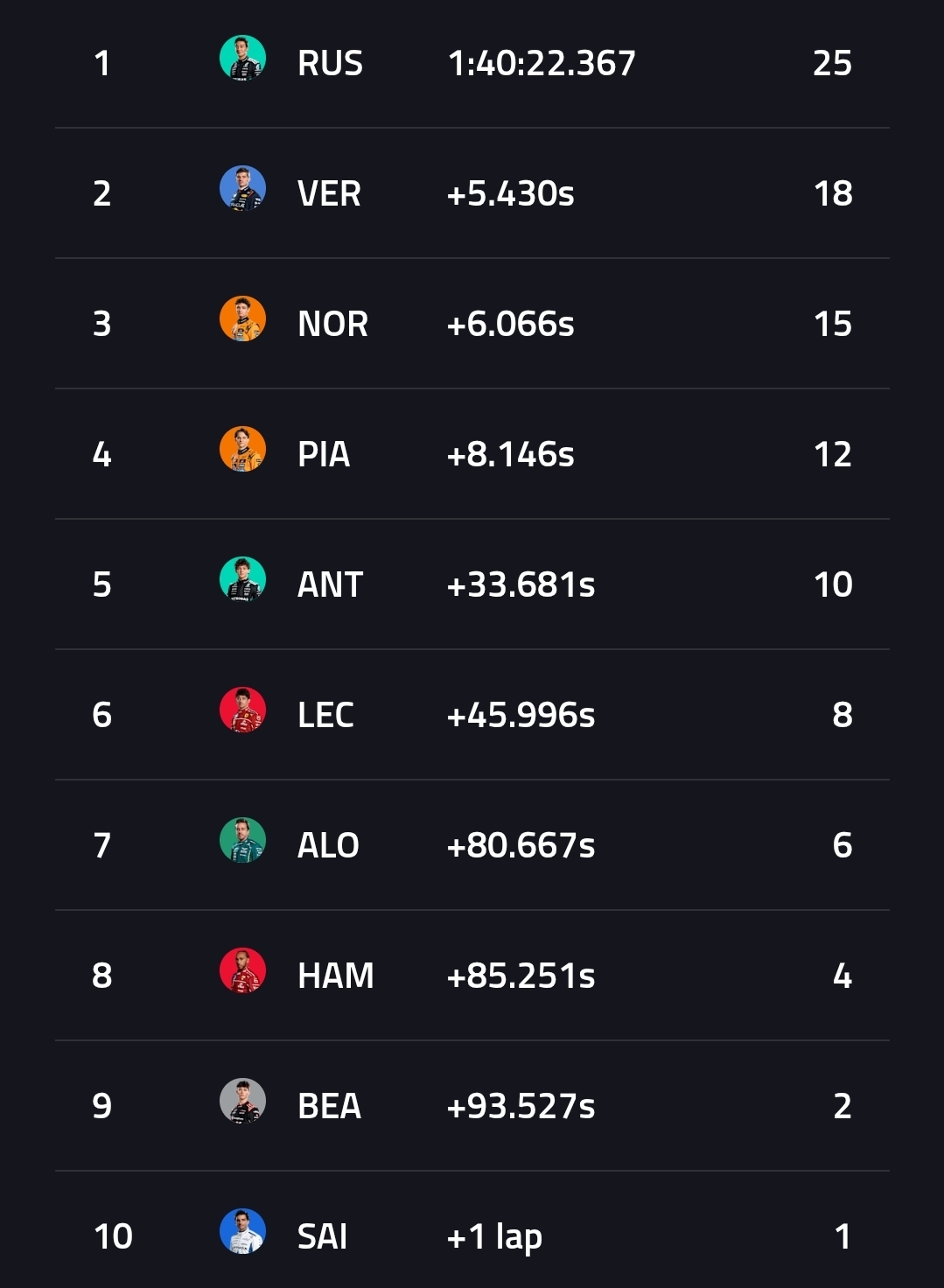Select the HAM driver code
The height and width of the screenshot is (1288, 944).
tap(335, 976)
